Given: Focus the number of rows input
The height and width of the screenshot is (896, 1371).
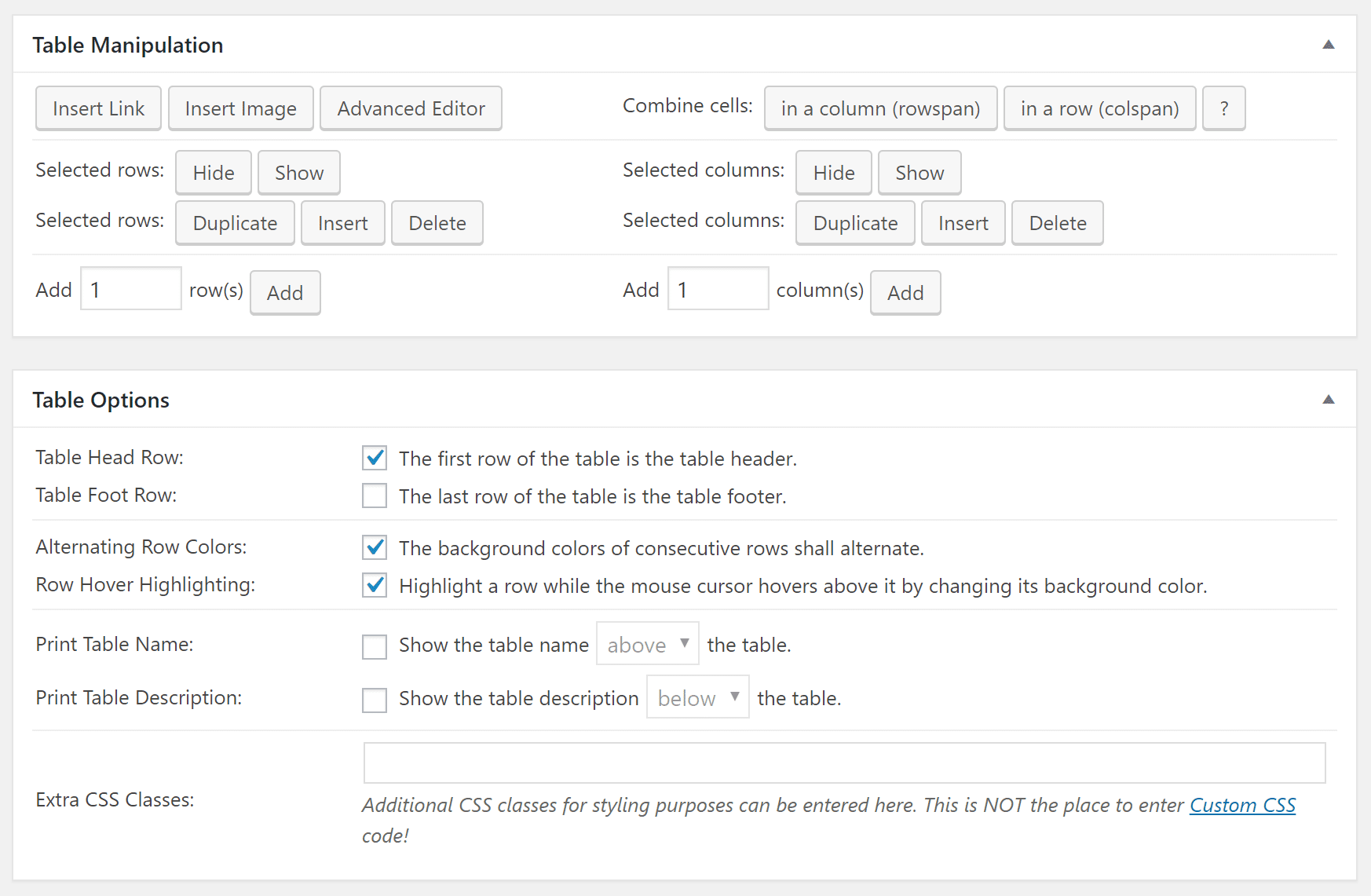Looking at the screenshot, I should click(131, 289).
